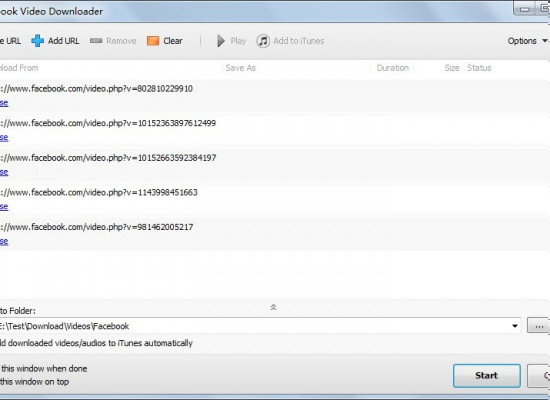Screen dimensions: 550x400
Task: Select the URL ending in v=114399845166​3
Action: tap(99, 192)
